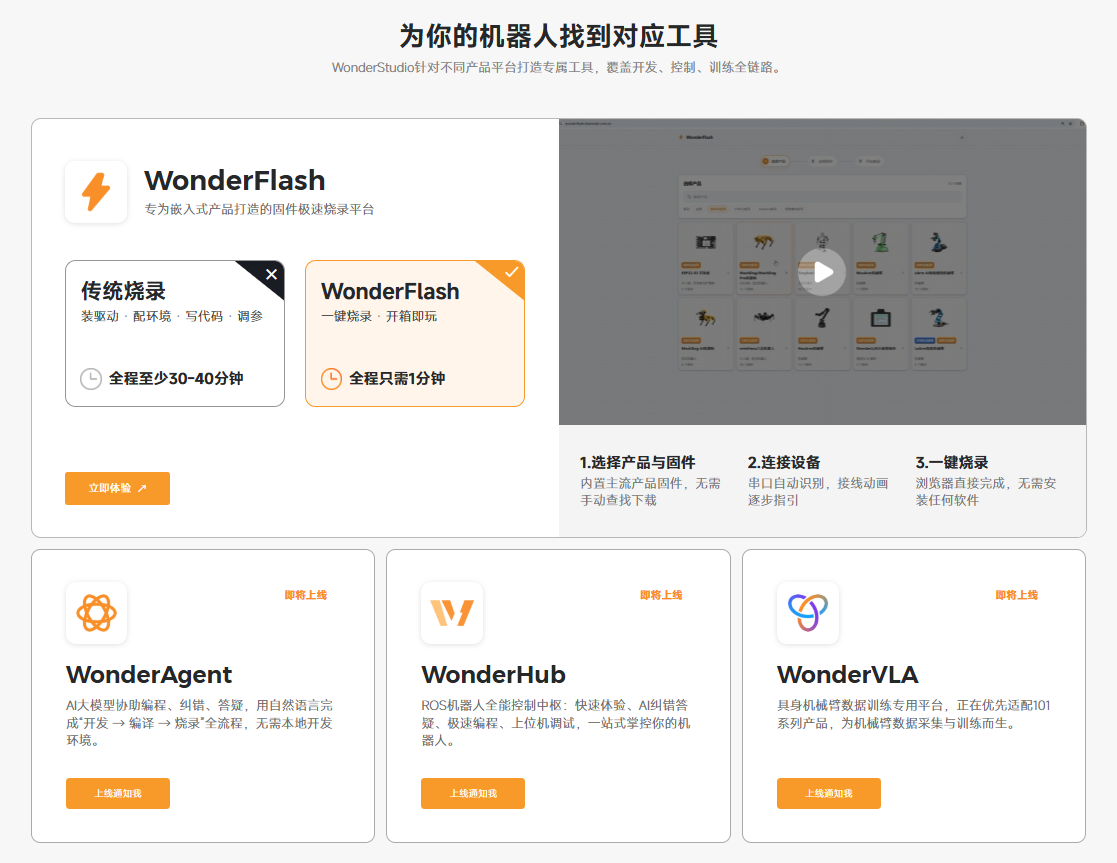This screenshot has width=1117, height=863.
Task: Click the WonderHub orange W logo
Action: 452,613
